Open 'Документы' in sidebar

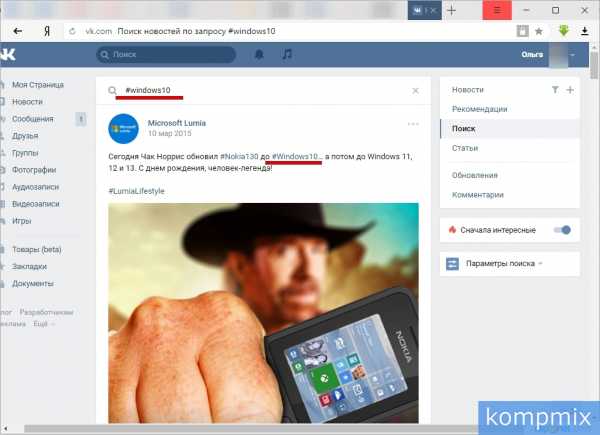pos(33,283)
